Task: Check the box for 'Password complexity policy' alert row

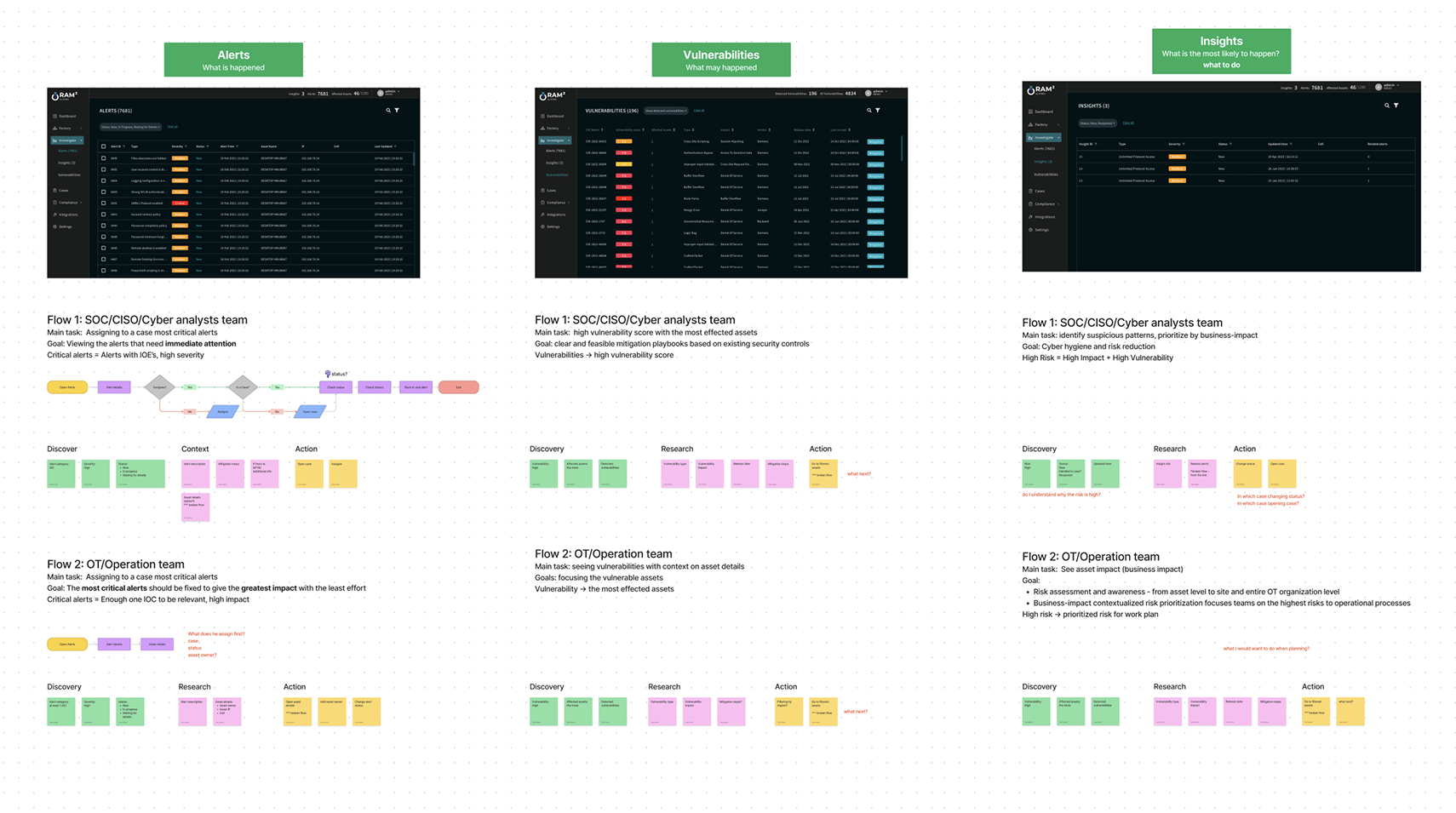Action: click(103, 226)
